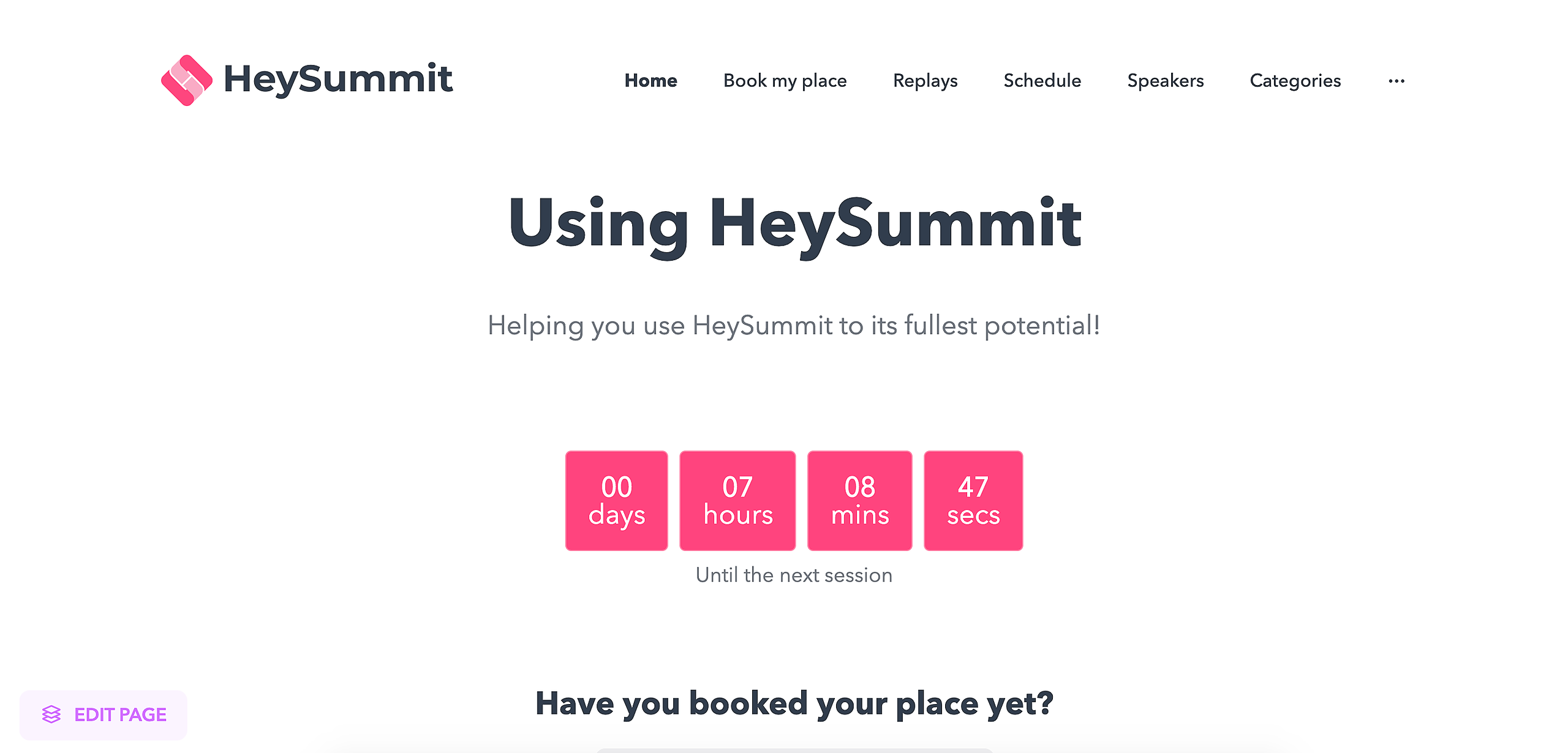Click the HeySummit wordmark text
The height and width of the screenshot is (753, 1568).
[x=338, y=80]
